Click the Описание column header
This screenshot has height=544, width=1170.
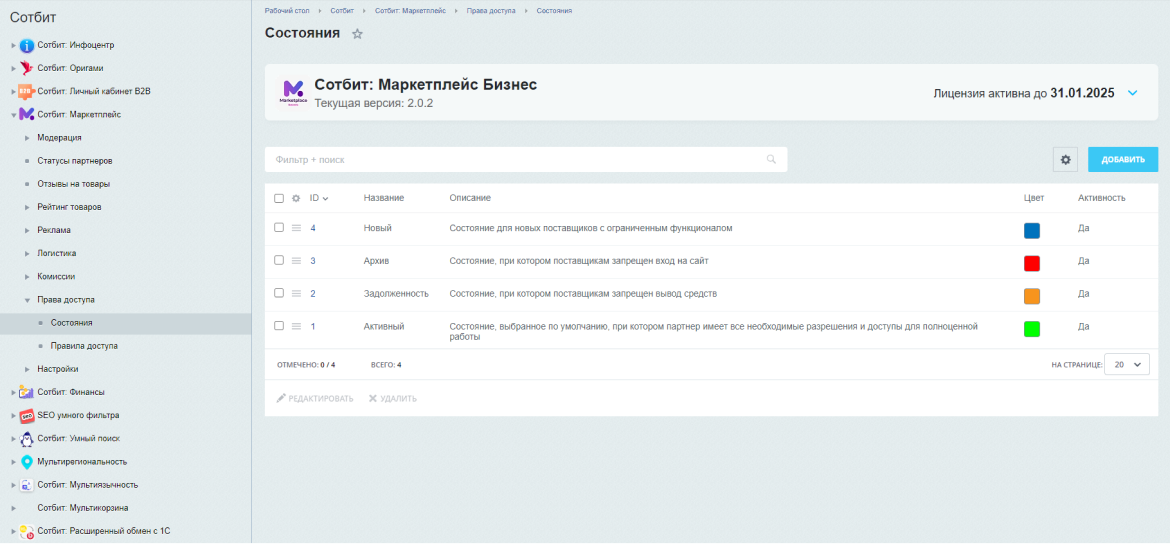[470, 198]
